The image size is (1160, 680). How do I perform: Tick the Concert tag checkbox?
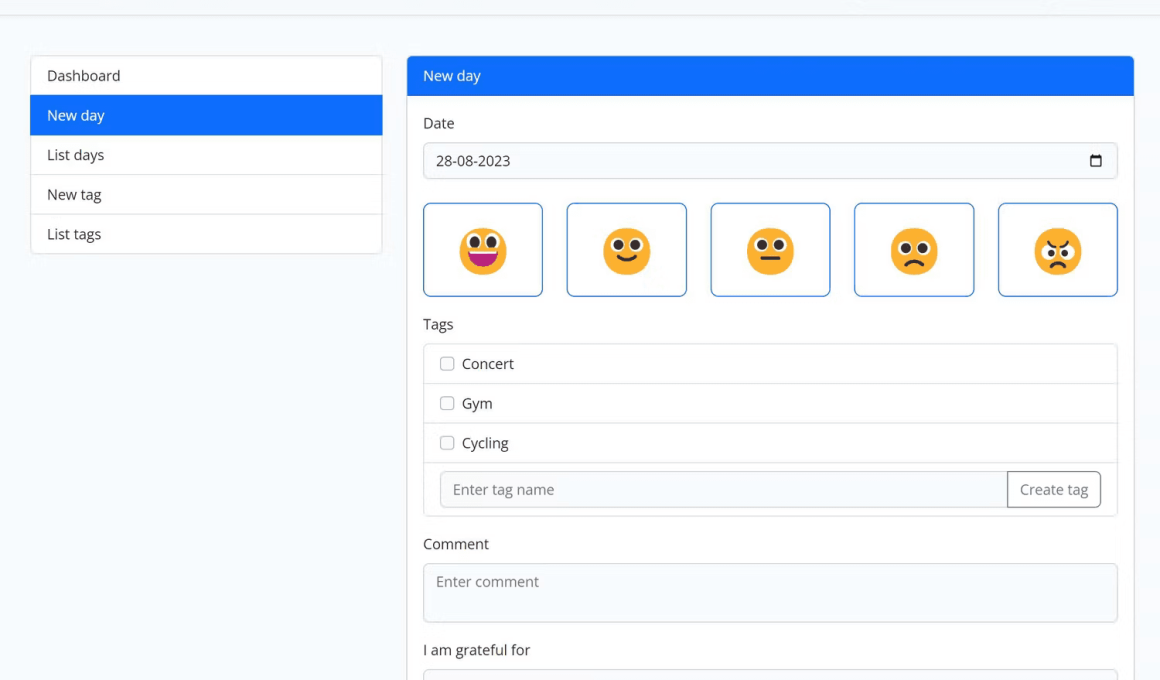pos(447,363)
